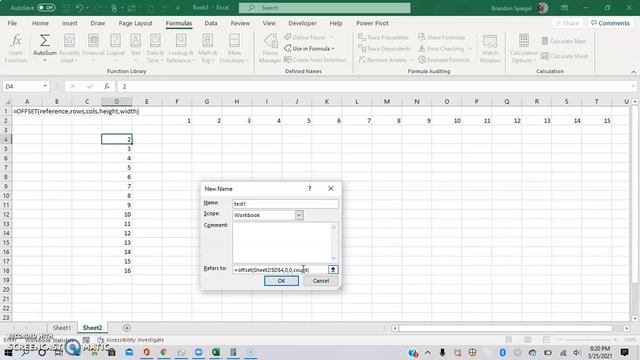
Task: Click the Bluetooth tray icon
Action: (502, 352)
